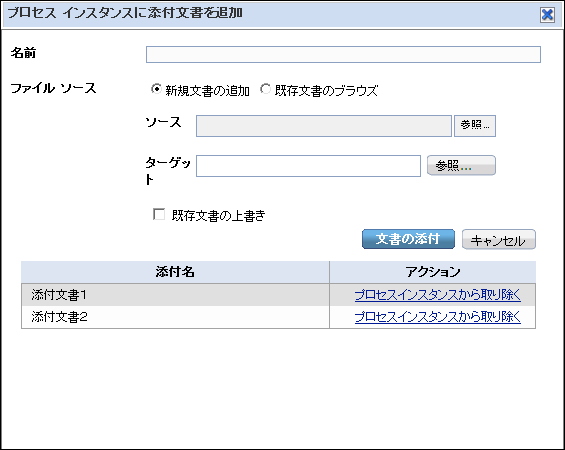Close the attachment dialog with X icon
Viewport: 565px width, 450px height.
(x=547, y=15)
